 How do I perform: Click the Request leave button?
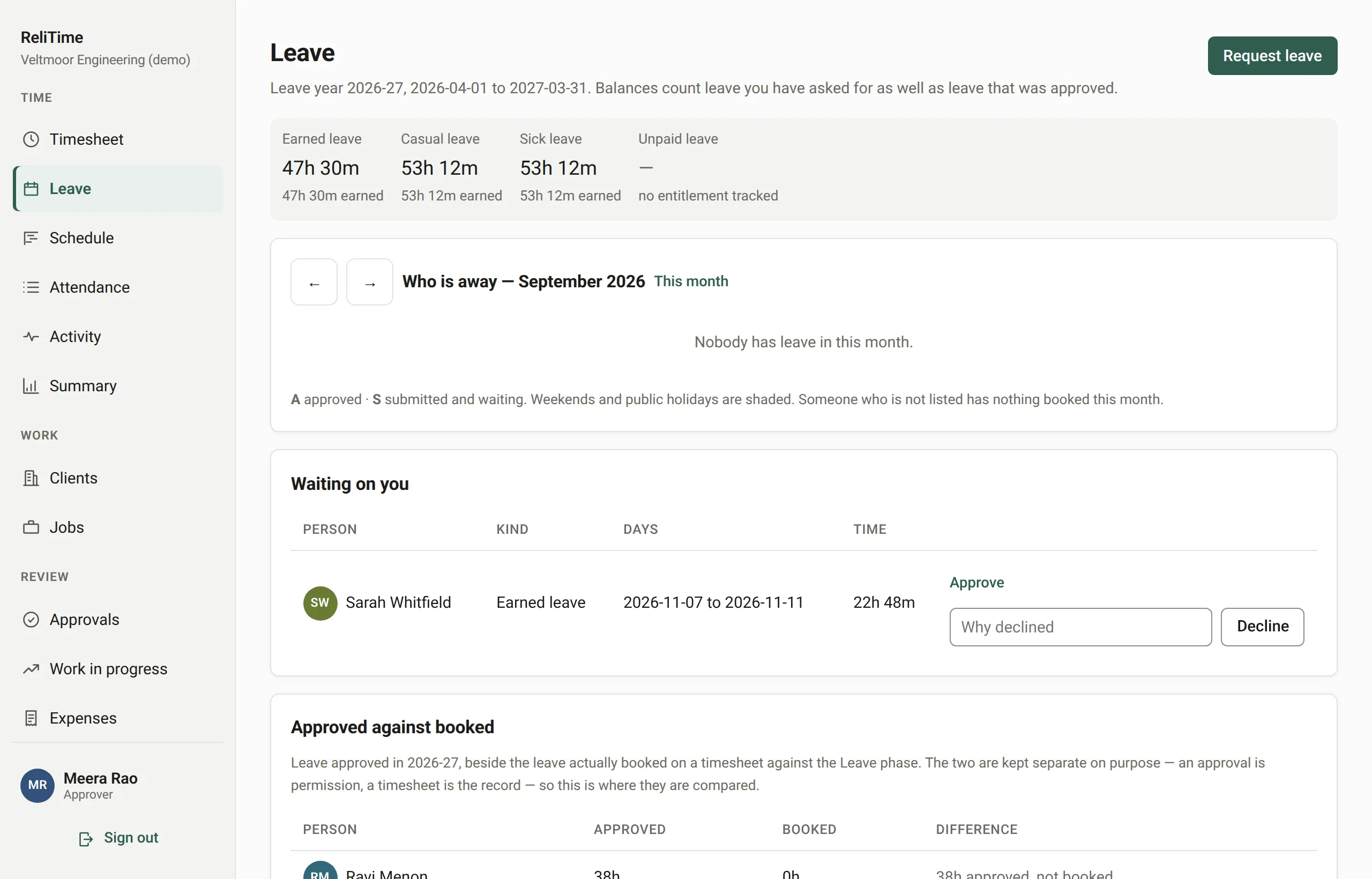(x=1272, y=56)
